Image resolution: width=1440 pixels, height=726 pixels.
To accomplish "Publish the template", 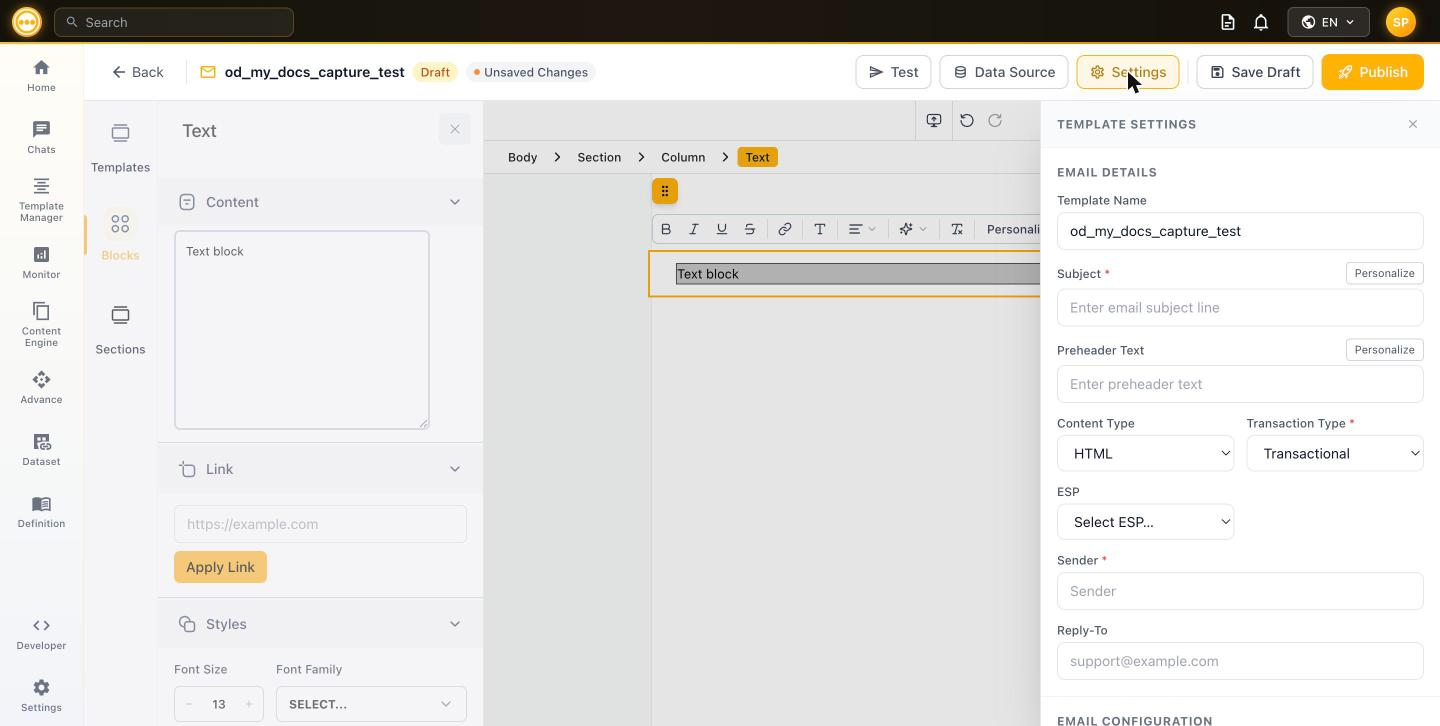I will pyautogui.click(x=1372, y=72).
